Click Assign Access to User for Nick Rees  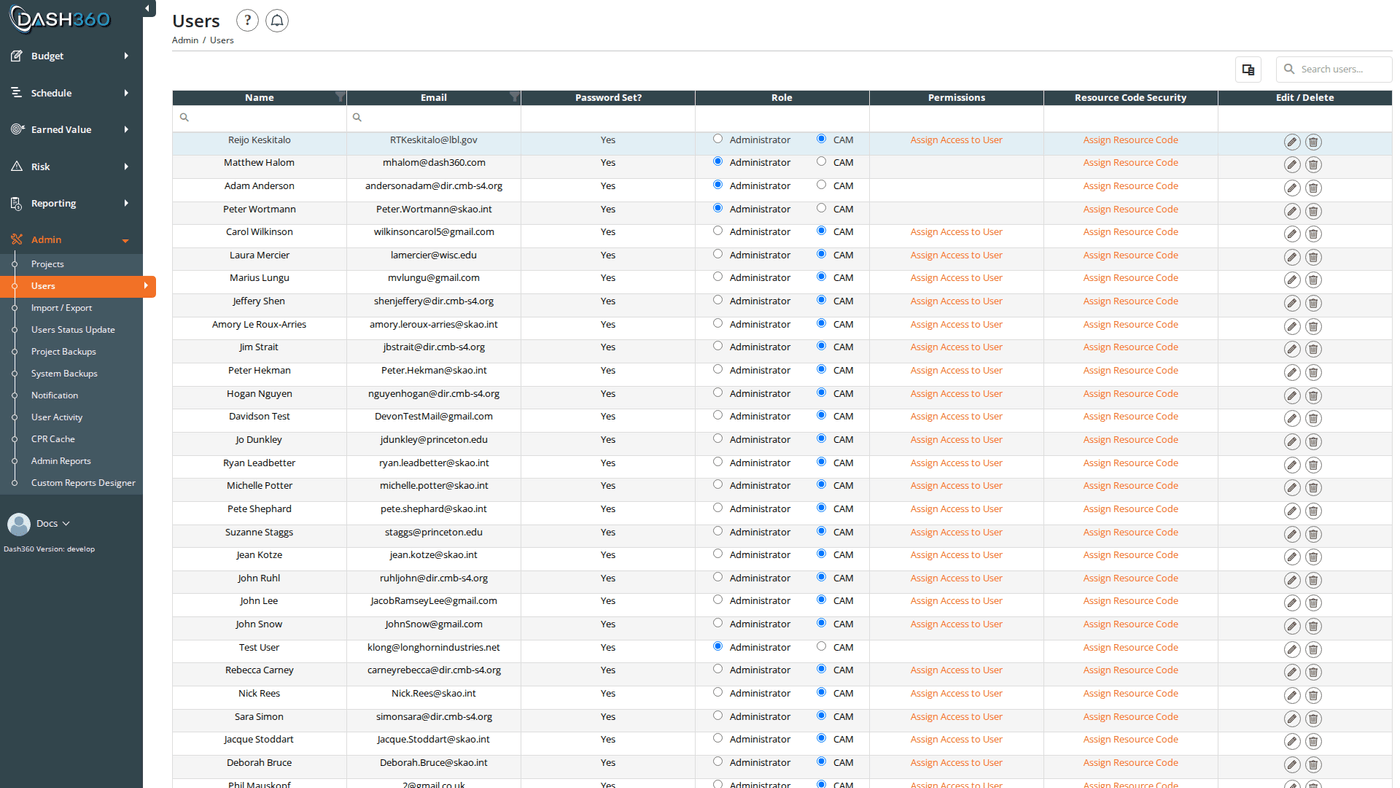[x=956, y=693]
